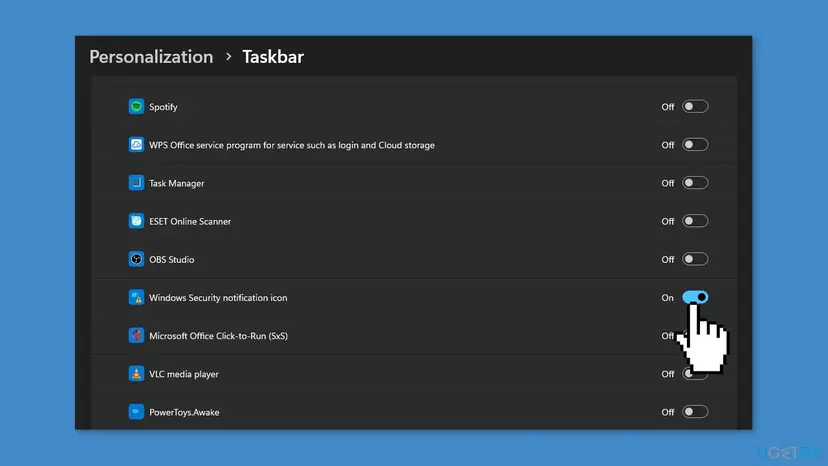The width and height of the screenshot is (828, 466).
Task: Select the ESET Online Scanner label
Action: click(190, 221)
